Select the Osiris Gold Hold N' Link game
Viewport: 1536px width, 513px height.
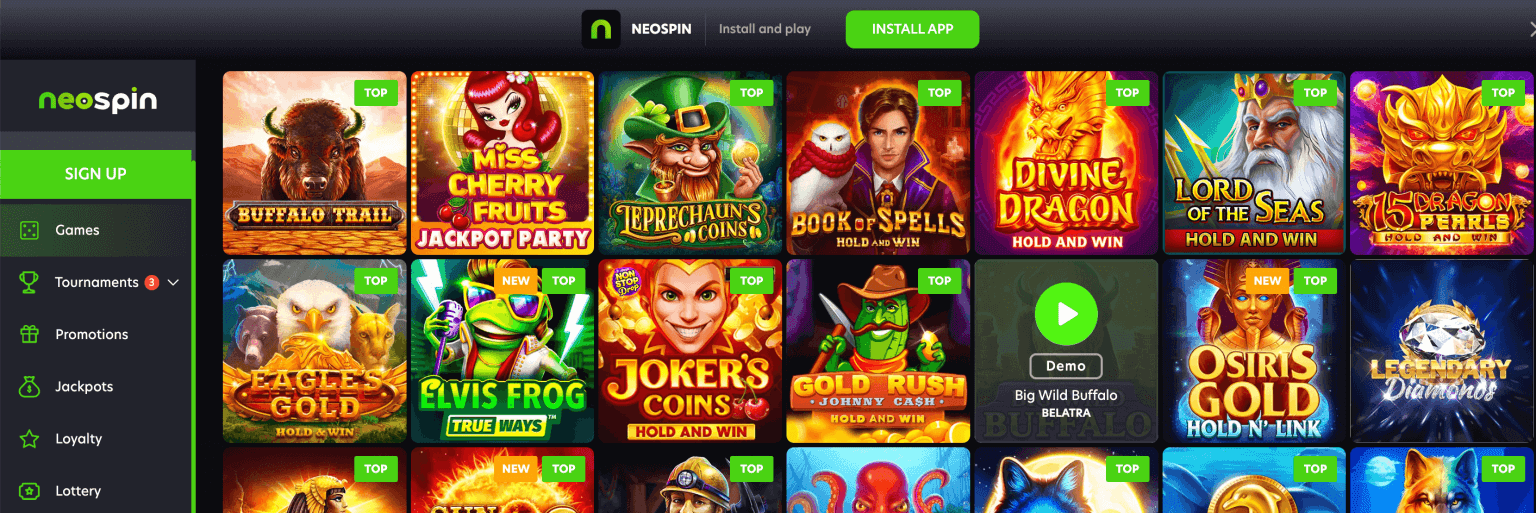(x=1254, y=351)
